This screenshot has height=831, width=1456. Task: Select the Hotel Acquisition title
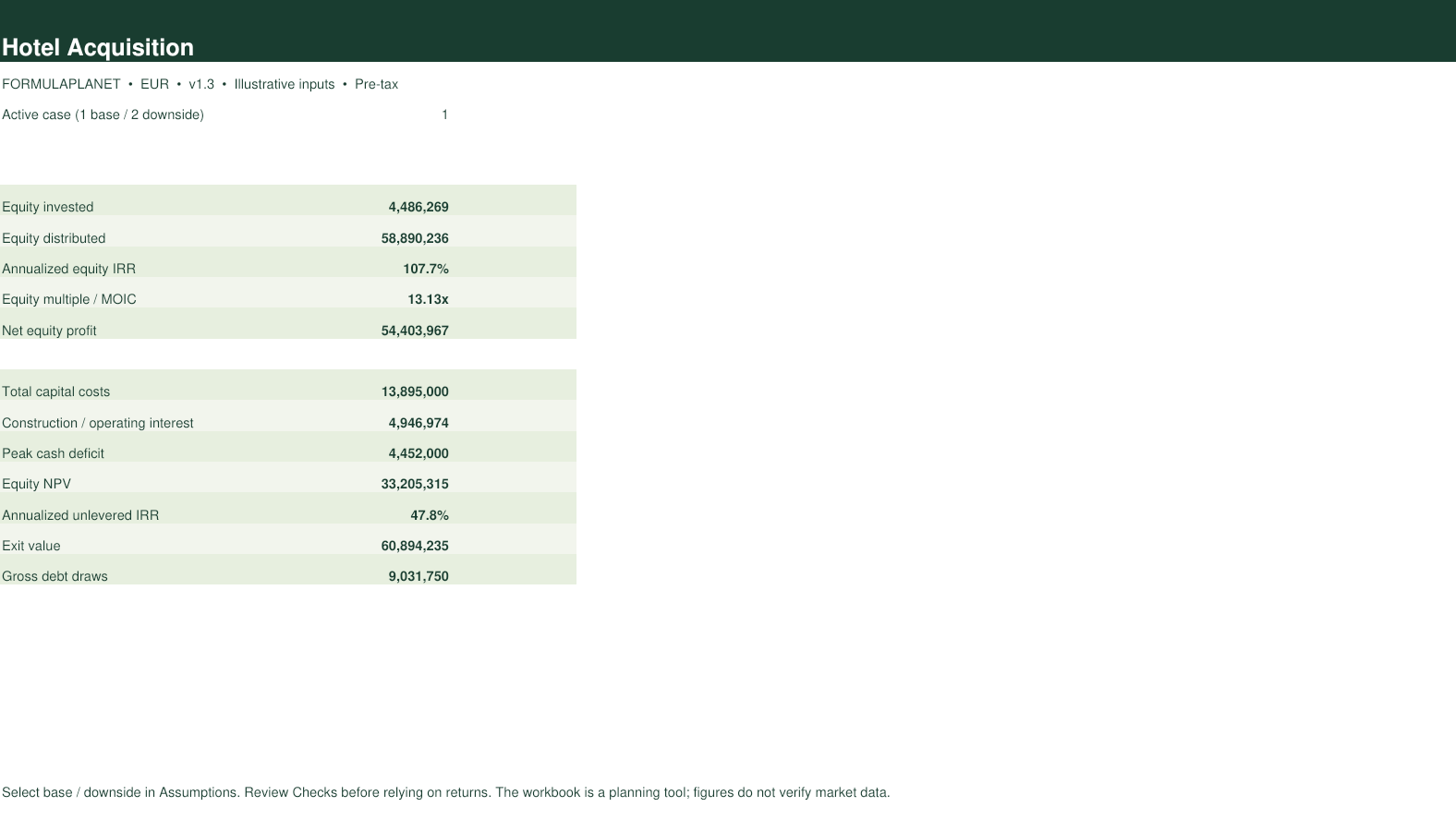point(98,48)
